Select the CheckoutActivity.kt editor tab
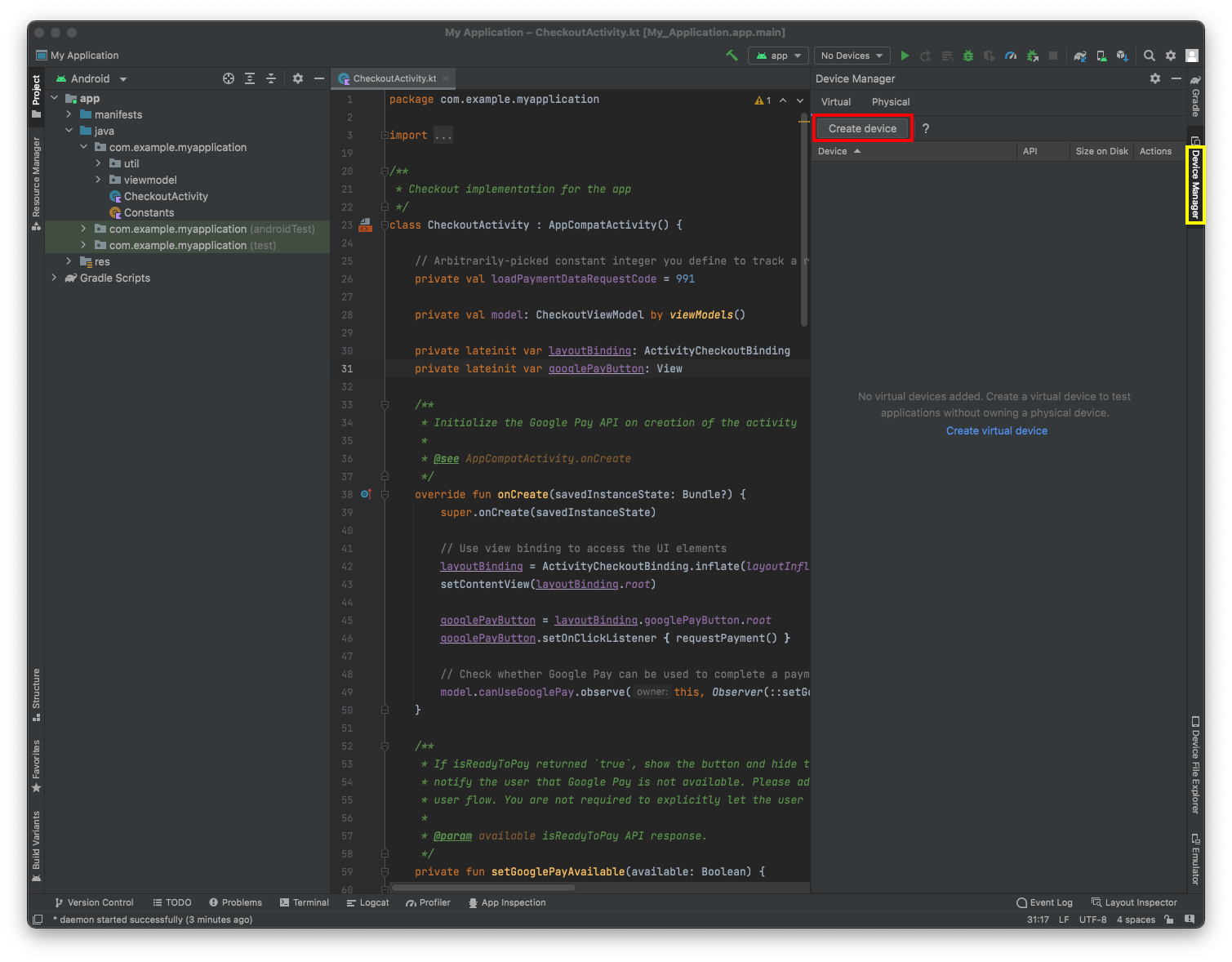 pos(394,78)
